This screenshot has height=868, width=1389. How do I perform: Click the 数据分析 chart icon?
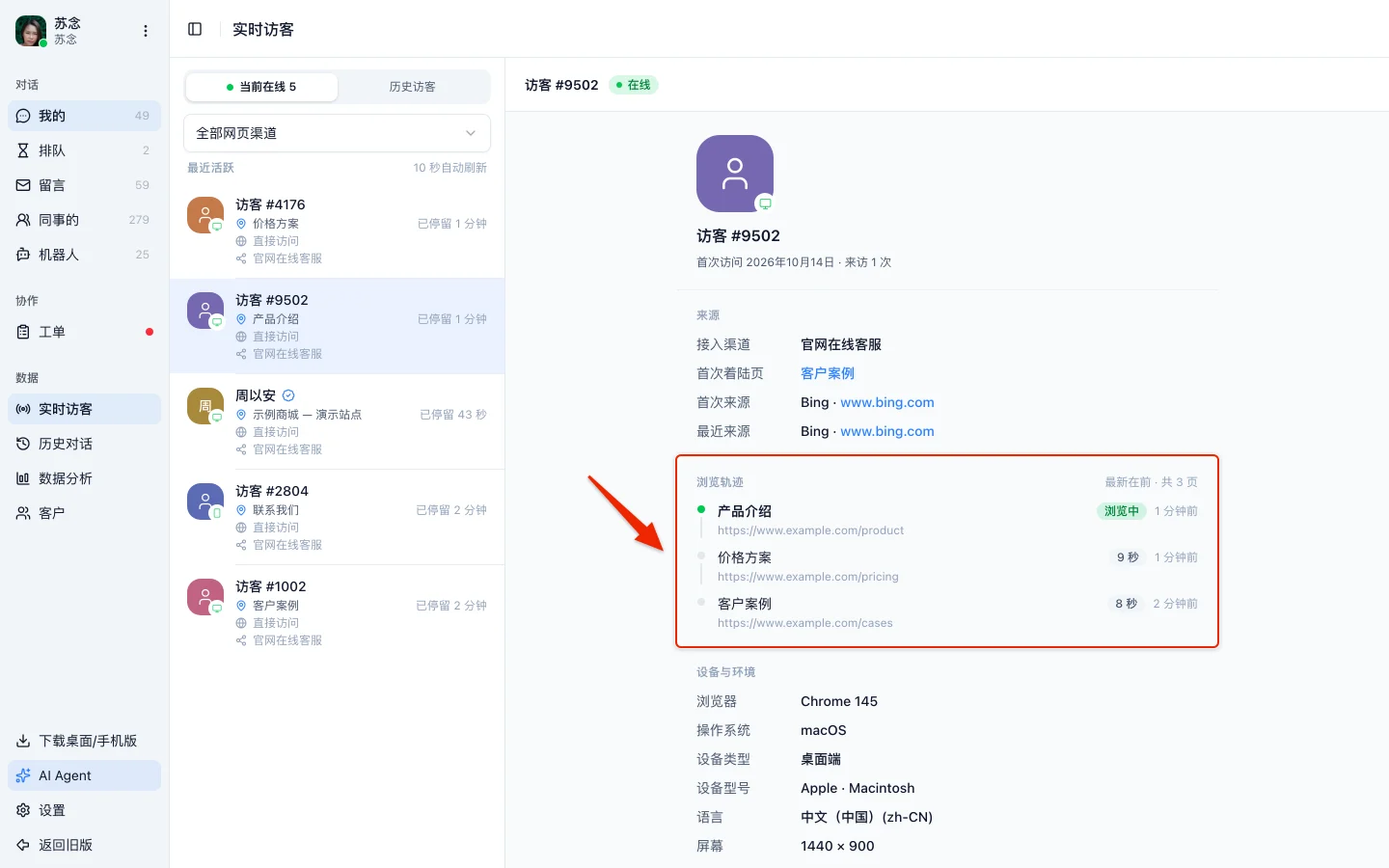[23, 478]
